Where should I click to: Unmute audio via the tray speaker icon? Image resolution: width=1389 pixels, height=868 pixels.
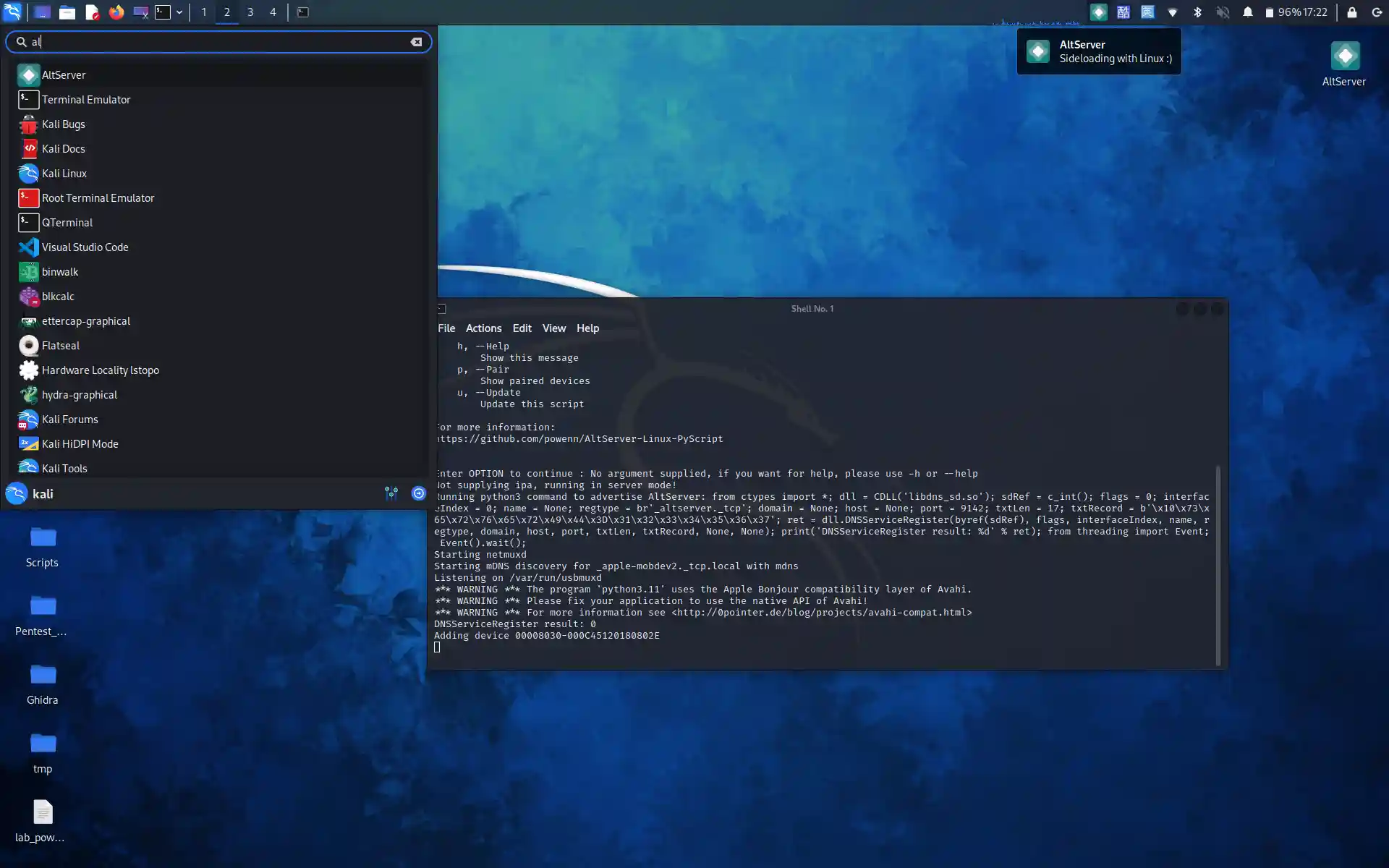tap(1223, 12)
